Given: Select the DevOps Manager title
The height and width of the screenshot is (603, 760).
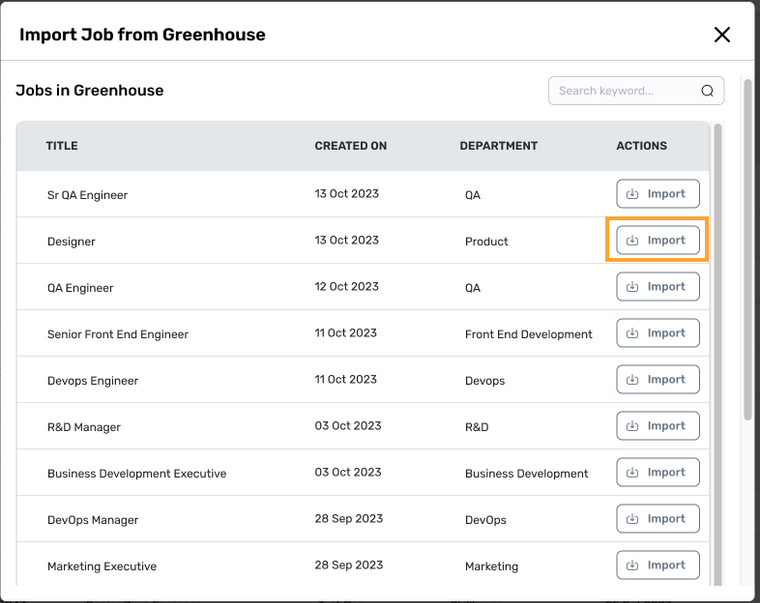Looking at the screenshot, I should tap(93, 520).
